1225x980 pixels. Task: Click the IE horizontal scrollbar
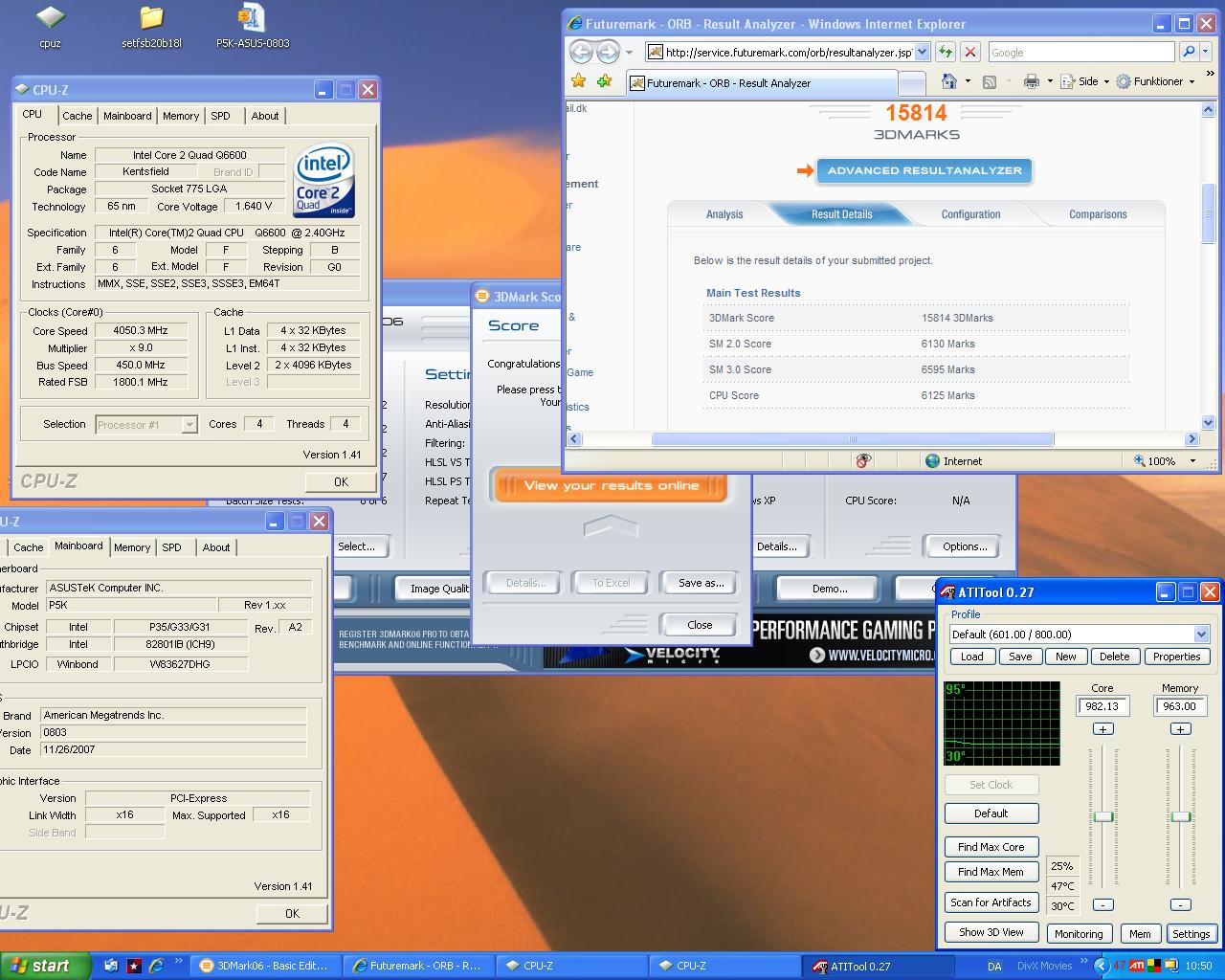coord(852,439)
